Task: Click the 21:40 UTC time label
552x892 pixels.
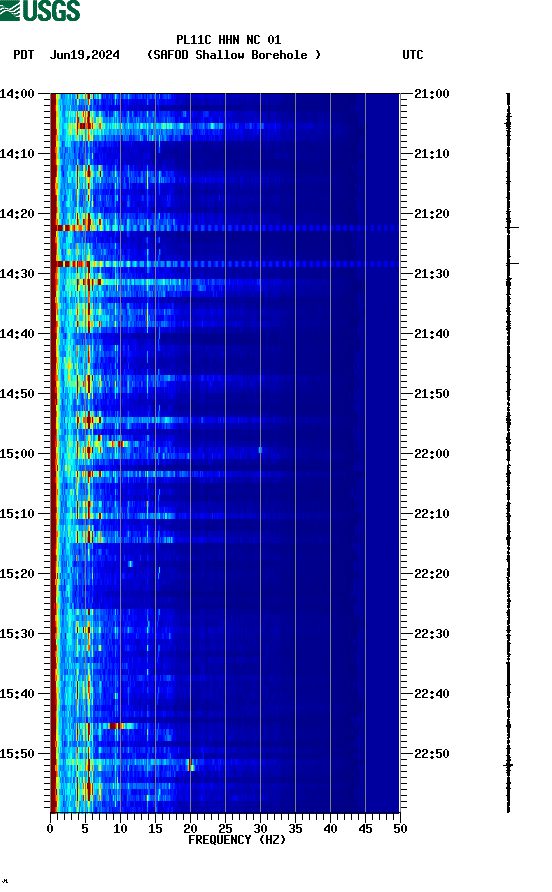Action: pyautogui.click(x=432, y=333)
